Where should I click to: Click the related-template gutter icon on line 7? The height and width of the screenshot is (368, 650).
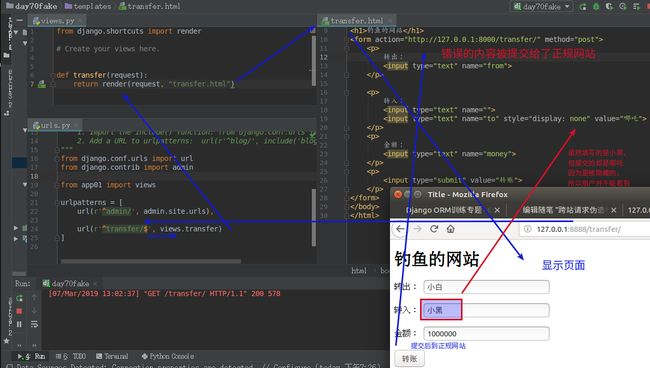pos(42,84)
